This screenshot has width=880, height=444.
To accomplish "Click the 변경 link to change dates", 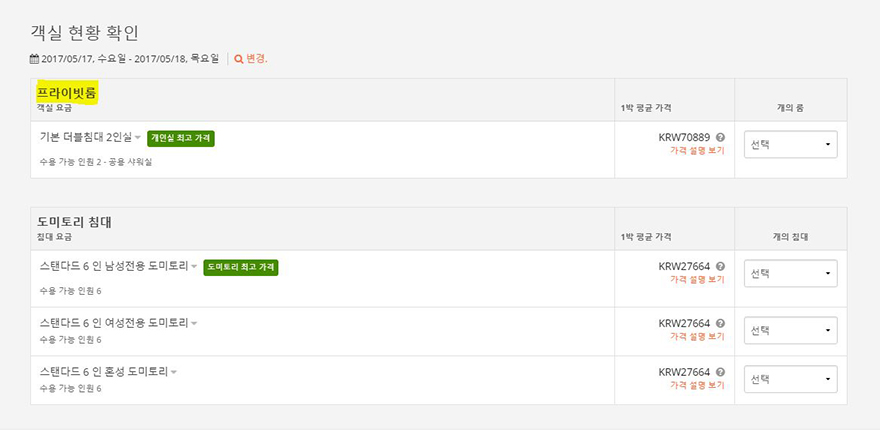I will (x=256, y=59).
